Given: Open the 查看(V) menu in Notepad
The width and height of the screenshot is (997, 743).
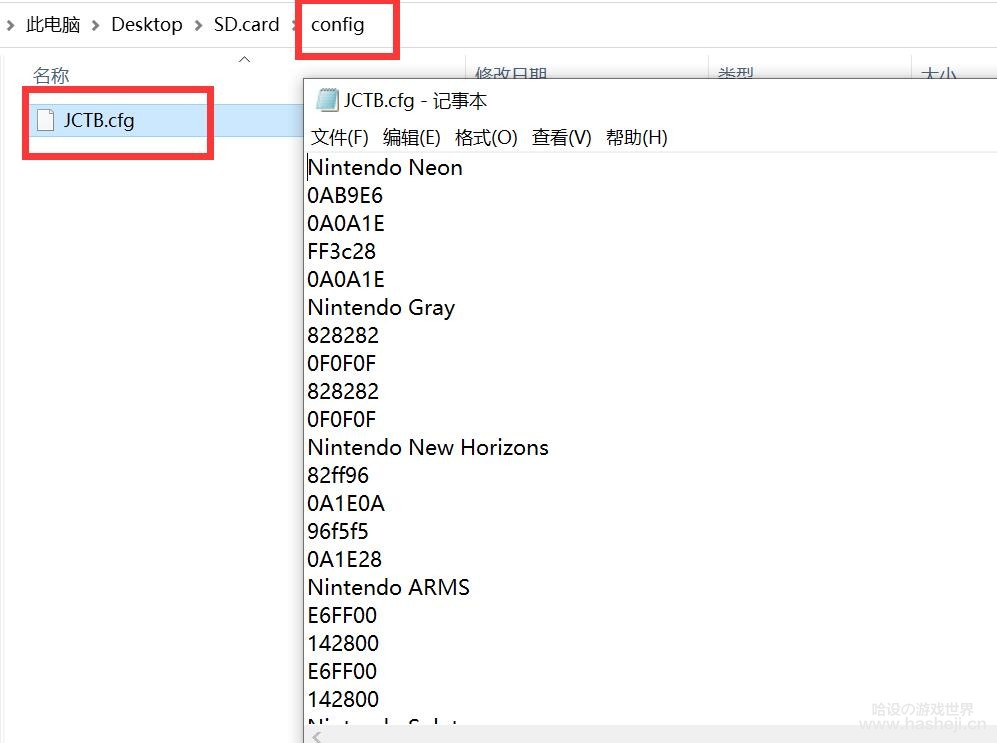Looking at the screenshot, I should (561, 137).
